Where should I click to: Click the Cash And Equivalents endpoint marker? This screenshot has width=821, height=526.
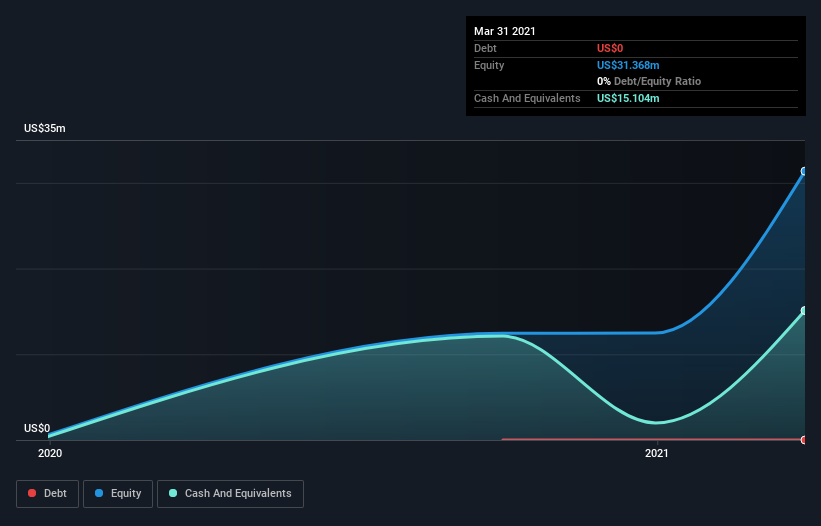[804, 311]
